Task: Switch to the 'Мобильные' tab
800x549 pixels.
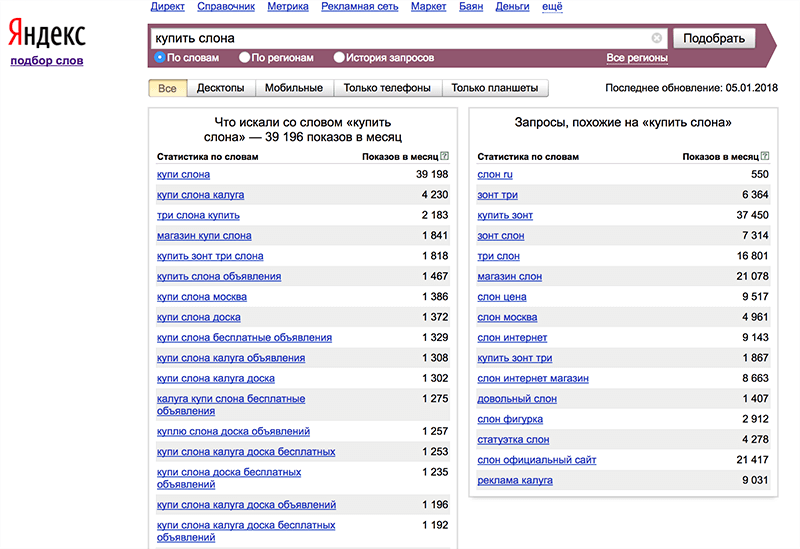Action: coord(293,88)
